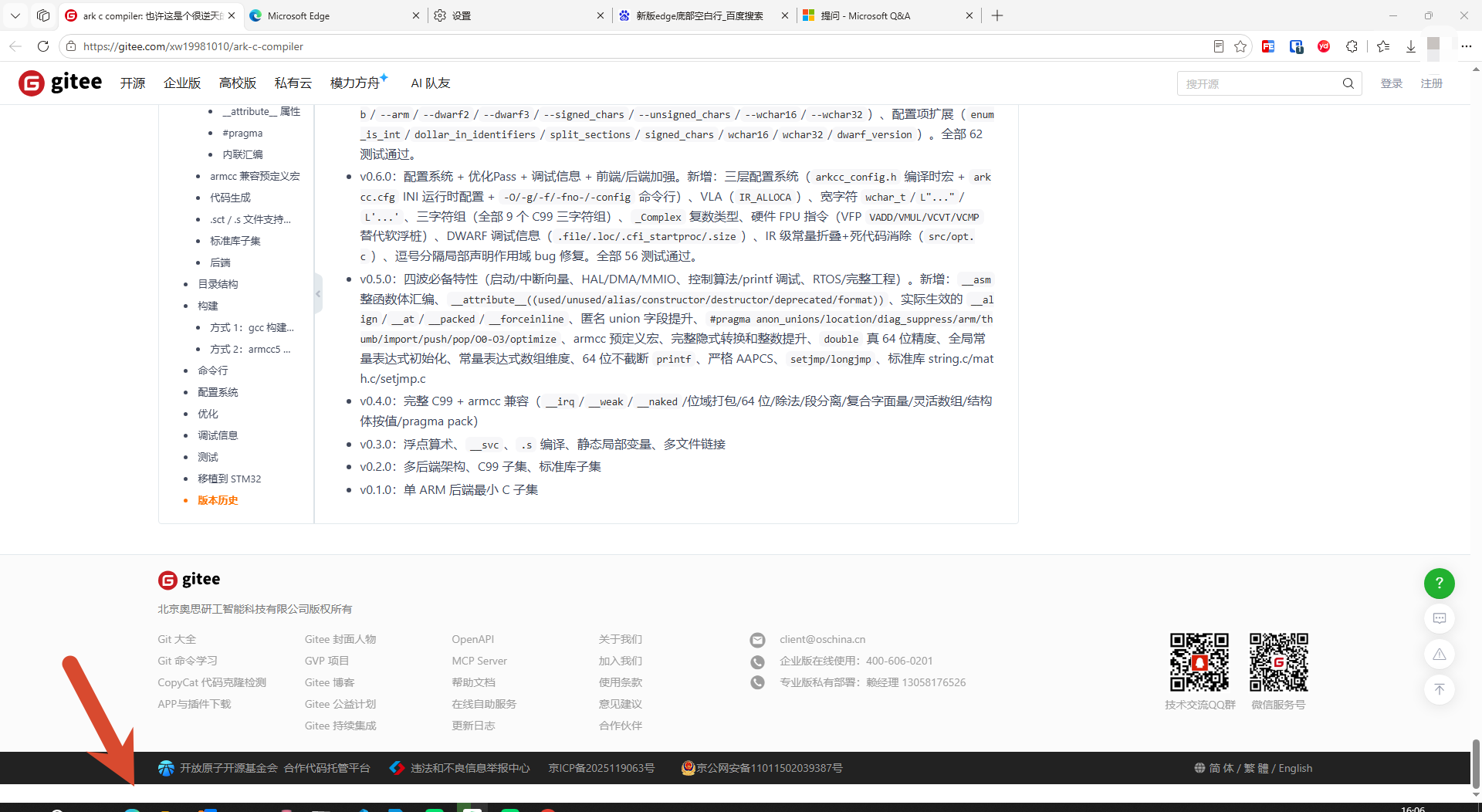Open the Extensions puzzle icon
The height and width of the screenshot is (812, 1482).
coord(1352,46)
